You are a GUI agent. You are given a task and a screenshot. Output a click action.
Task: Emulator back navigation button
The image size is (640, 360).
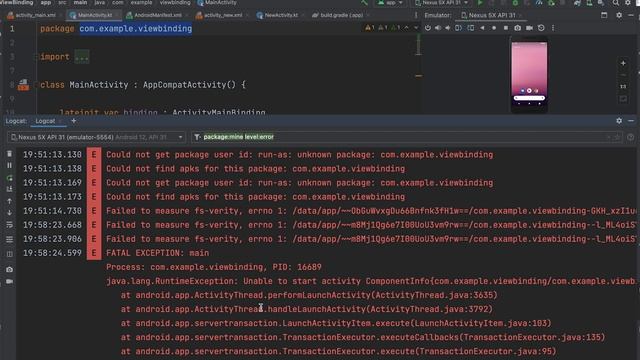pos(482,28)
